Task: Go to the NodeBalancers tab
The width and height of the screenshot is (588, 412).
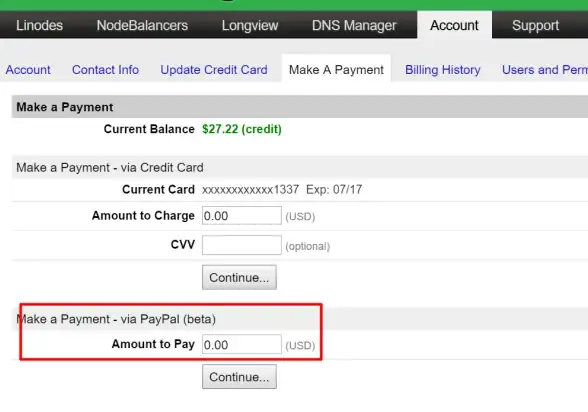Action: (142, 25)
